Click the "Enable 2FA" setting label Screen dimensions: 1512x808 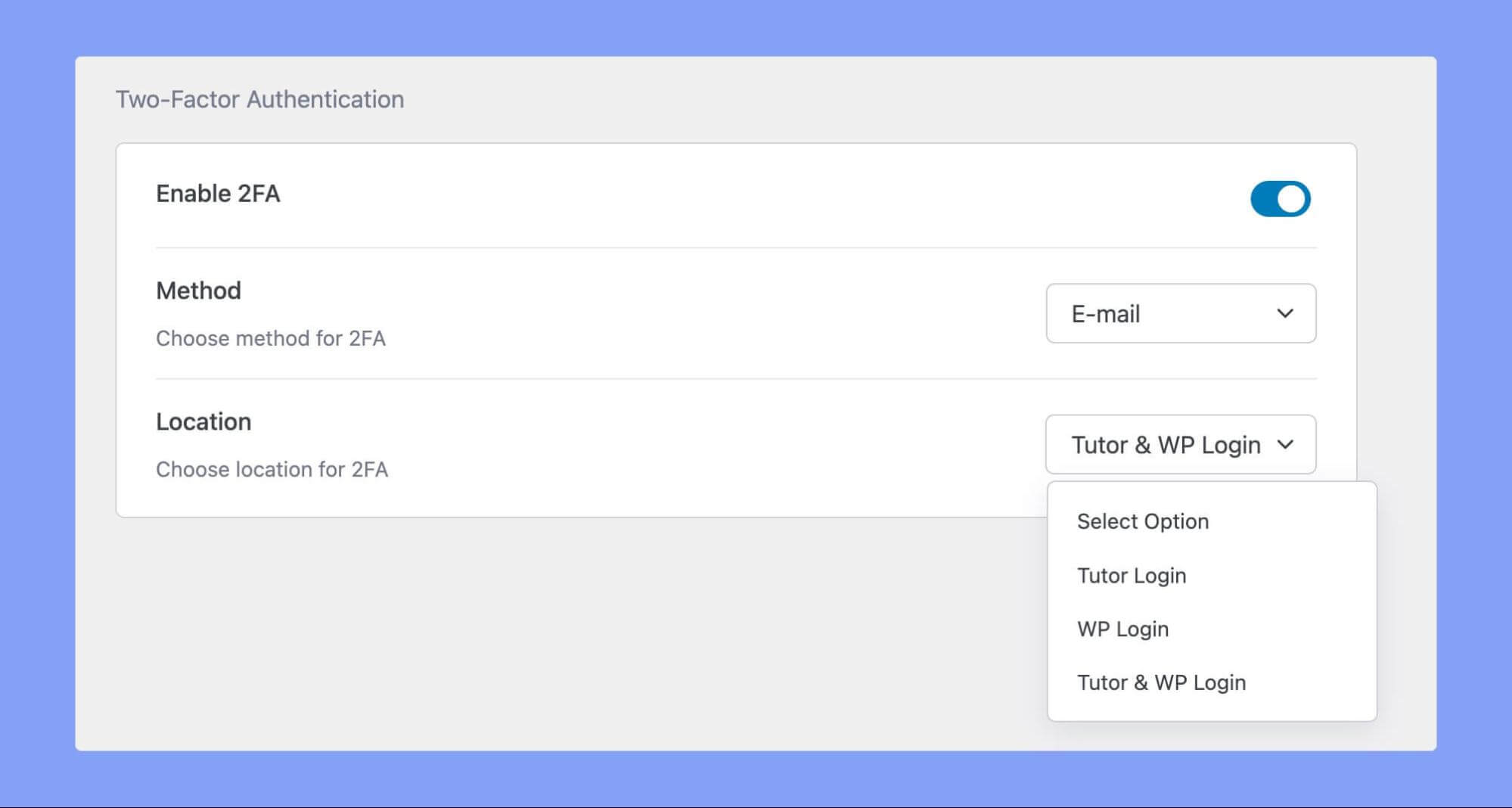(218, 194)
